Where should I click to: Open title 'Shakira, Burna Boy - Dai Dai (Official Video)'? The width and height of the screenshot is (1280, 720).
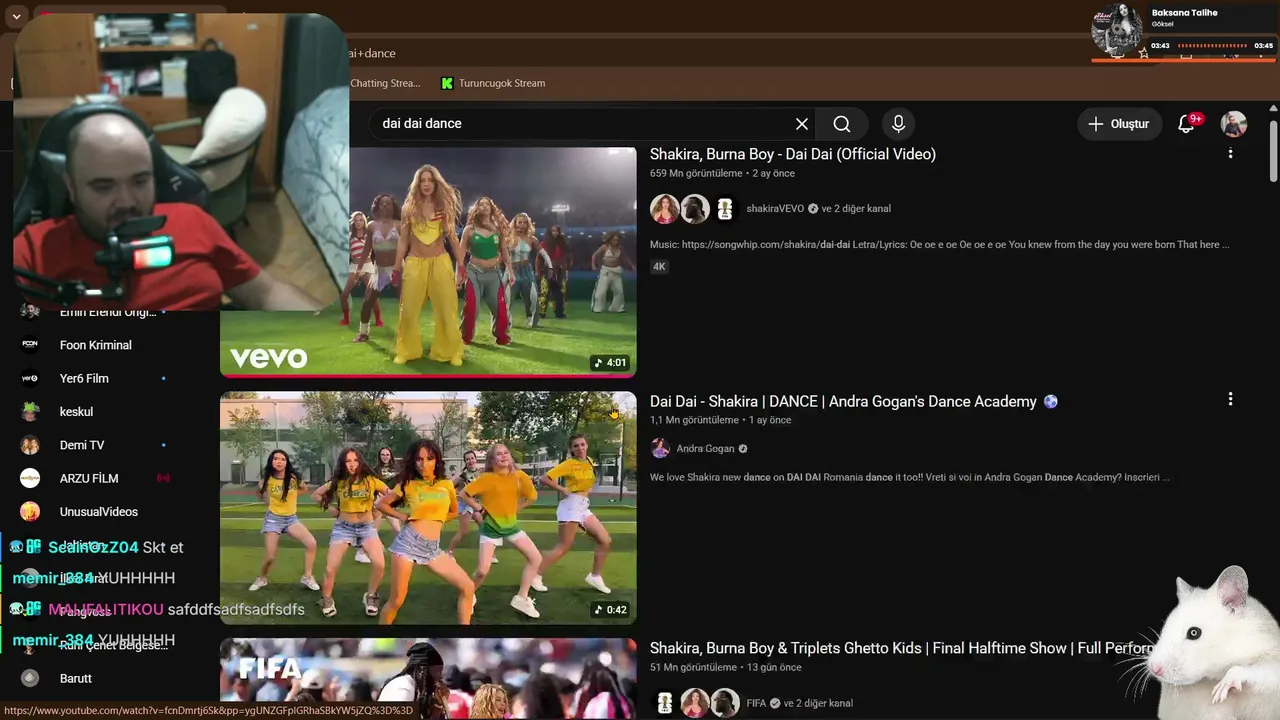793,154
